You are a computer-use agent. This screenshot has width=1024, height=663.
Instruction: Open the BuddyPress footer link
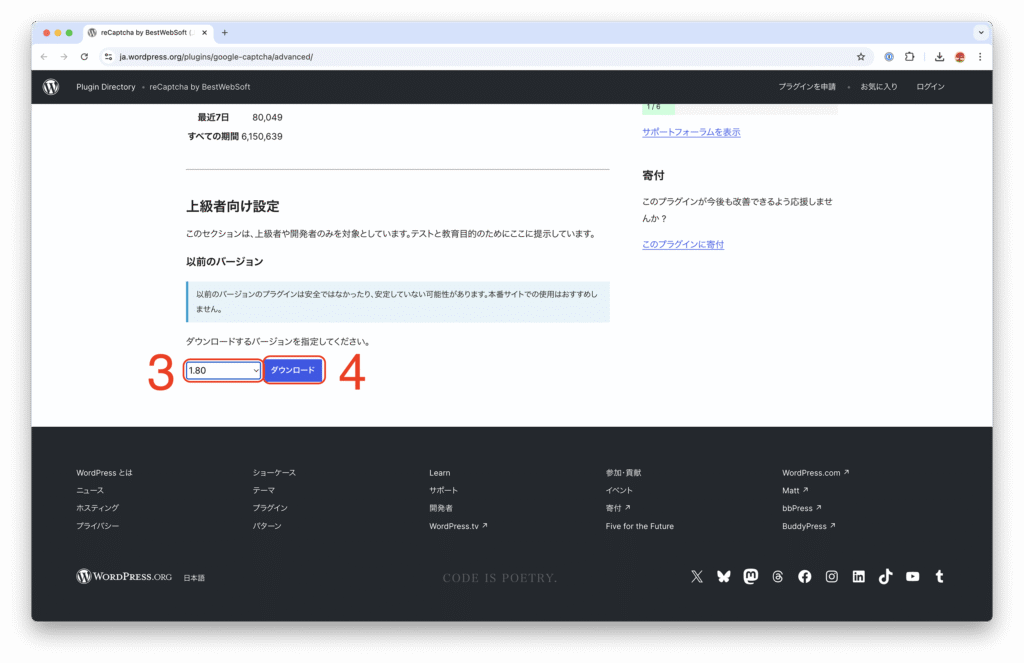click(808, 526)
